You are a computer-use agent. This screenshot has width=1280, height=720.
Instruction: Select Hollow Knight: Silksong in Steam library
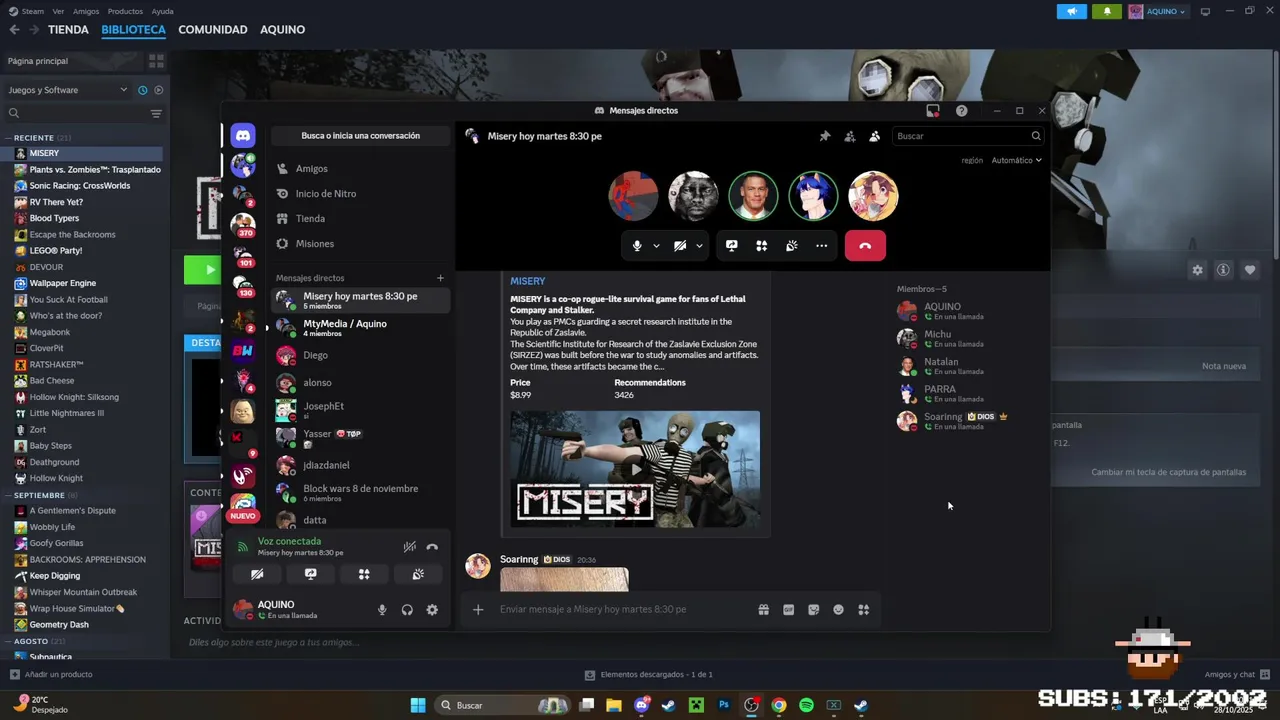(x=74, y=397)
